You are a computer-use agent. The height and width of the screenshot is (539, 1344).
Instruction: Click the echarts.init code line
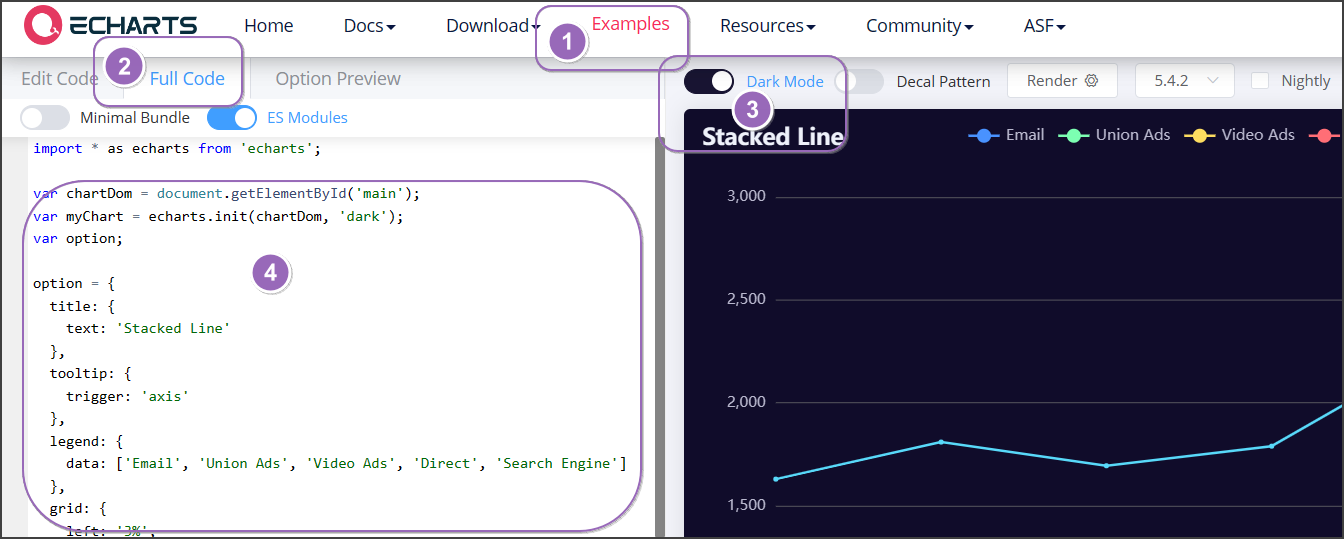pos(218,216)
